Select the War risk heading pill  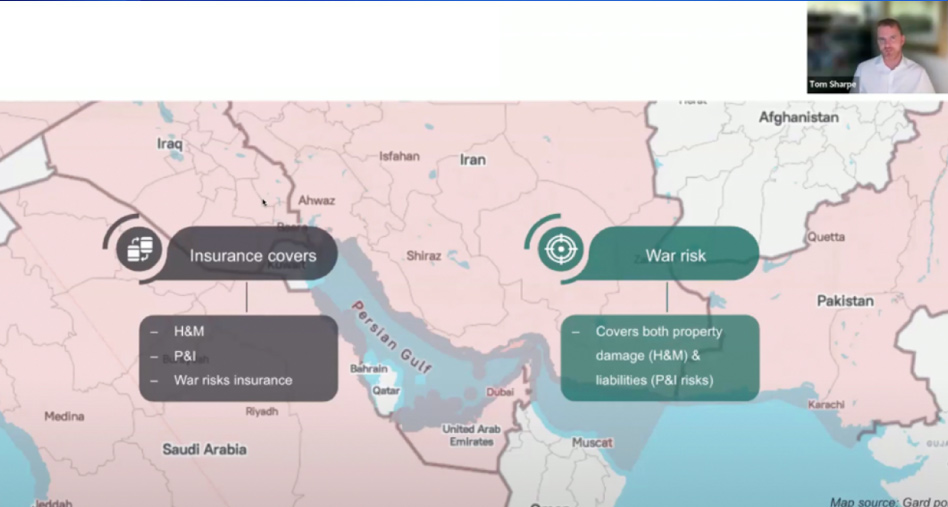(x=675, y=256)
